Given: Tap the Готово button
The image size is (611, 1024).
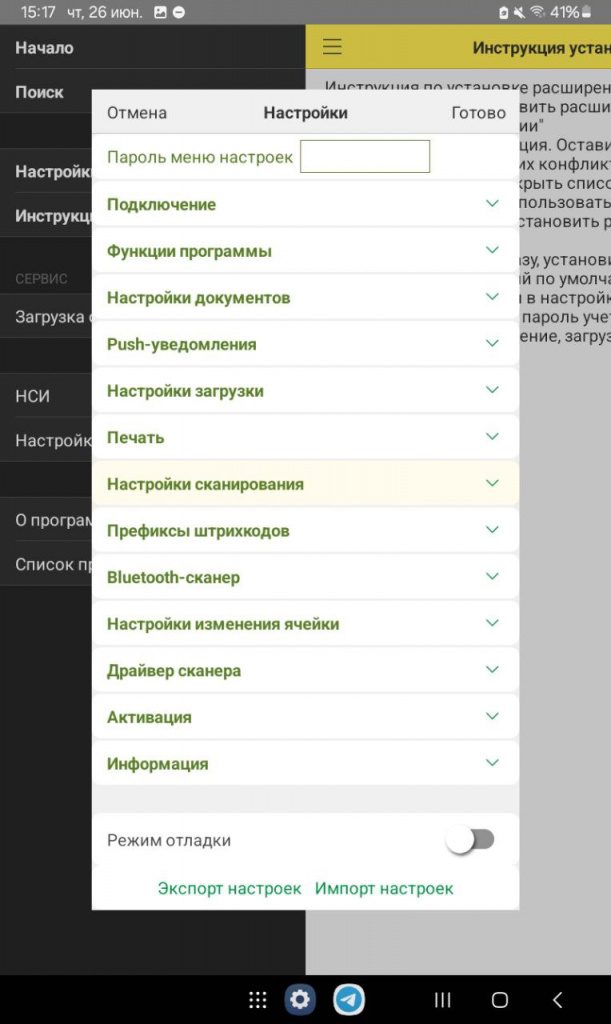Looking at the screenshot, I should pos(478,112).
